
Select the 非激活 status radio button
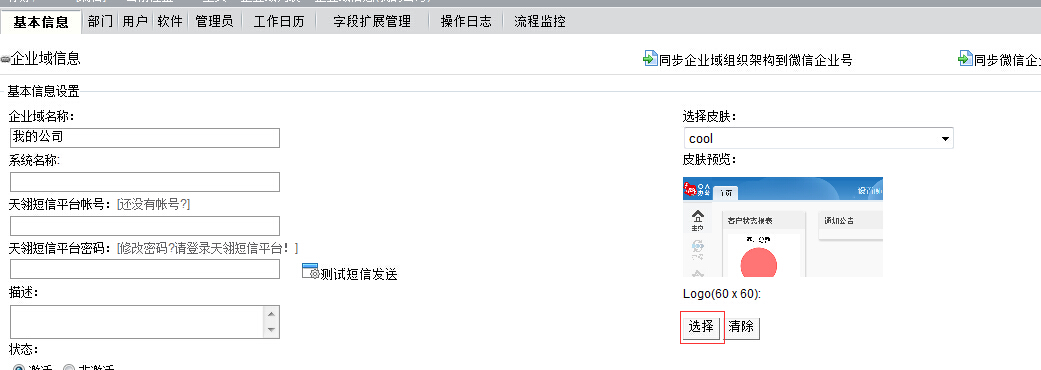(69, 368)
